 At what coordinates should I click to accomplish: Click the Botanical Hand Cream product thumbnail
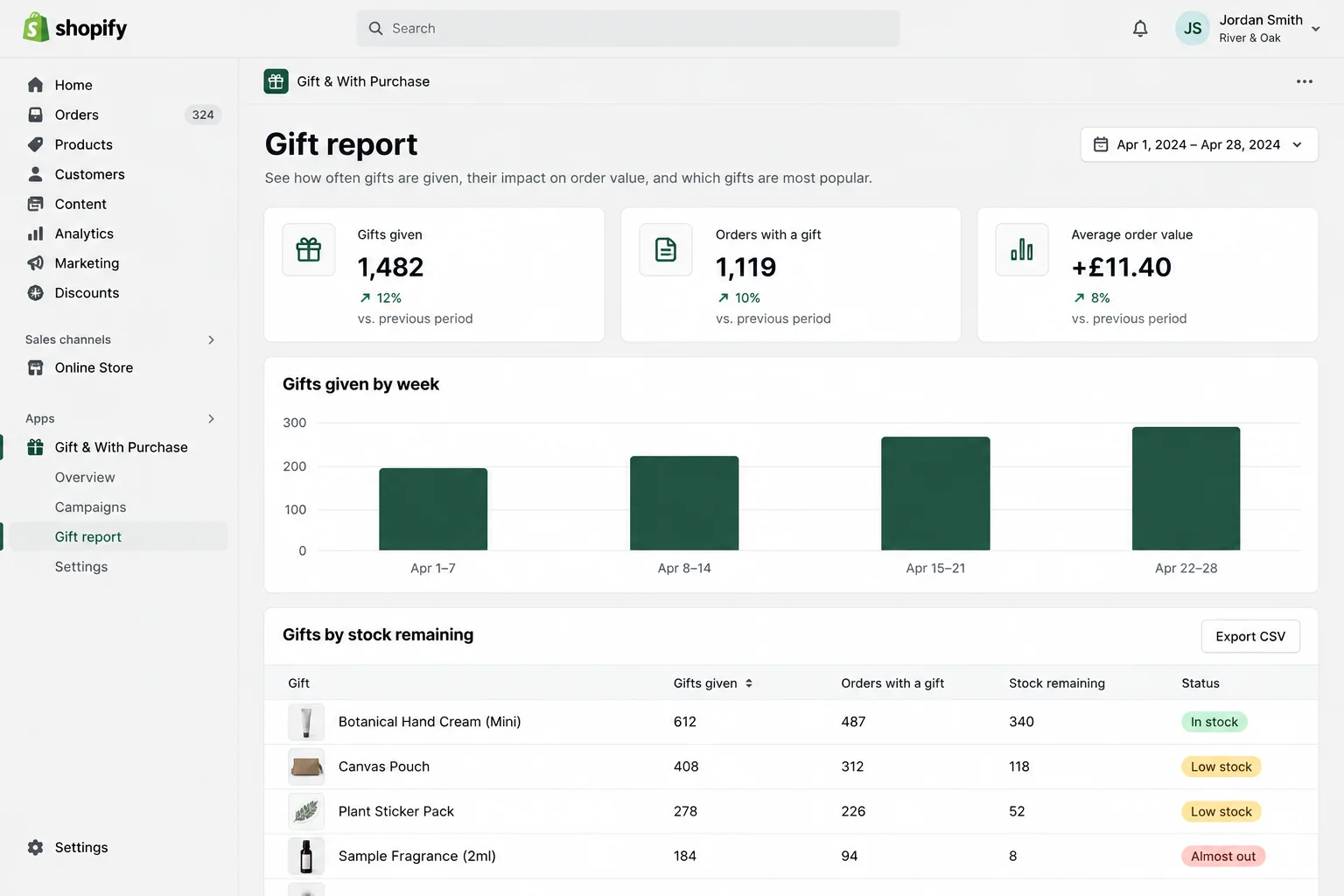pyautogui.click(x=306, y=722)
